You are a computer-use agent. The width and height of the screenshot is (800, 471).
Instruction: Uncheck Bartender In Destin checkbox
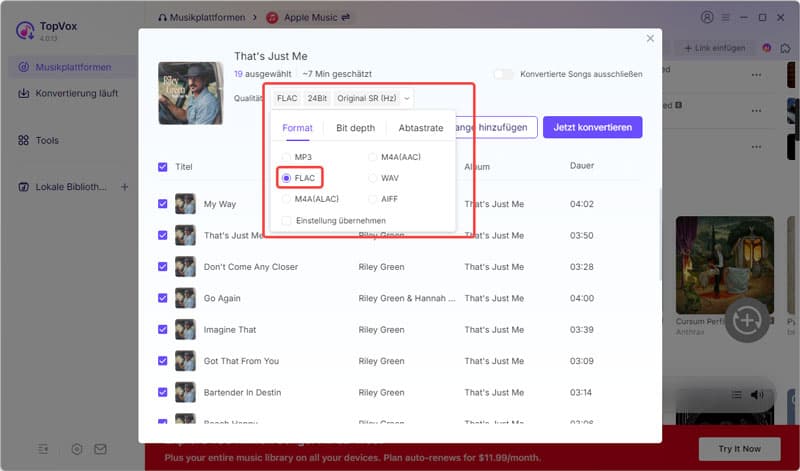[163, 392]
